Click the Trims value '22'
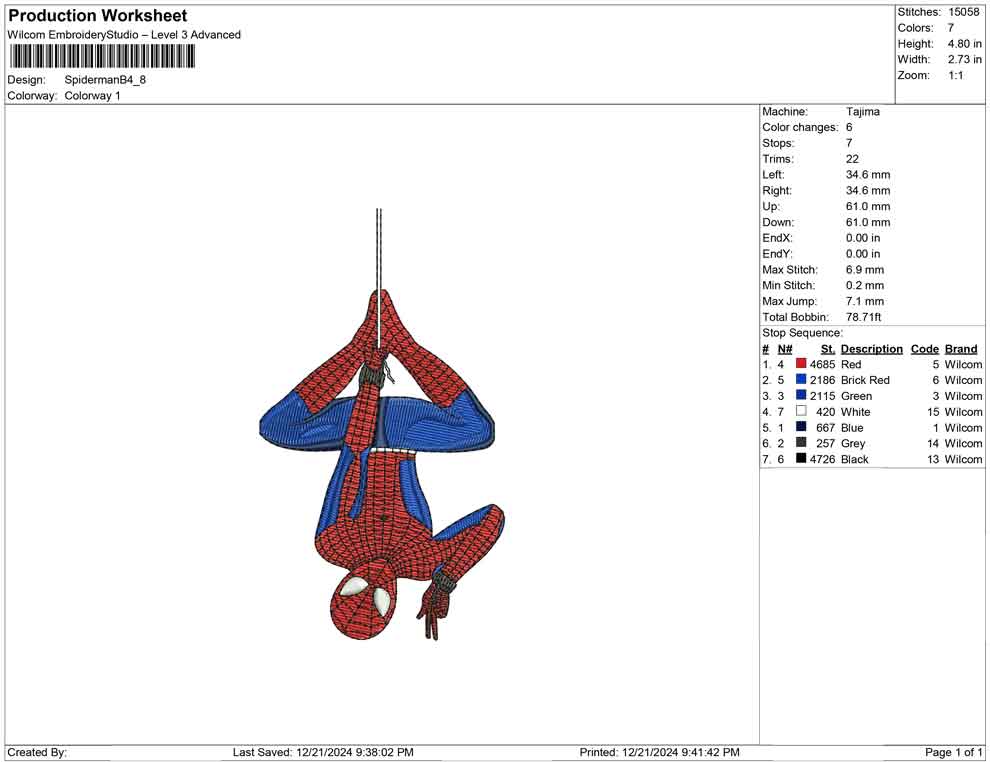 pyautogui.click(x=852, y=159)
